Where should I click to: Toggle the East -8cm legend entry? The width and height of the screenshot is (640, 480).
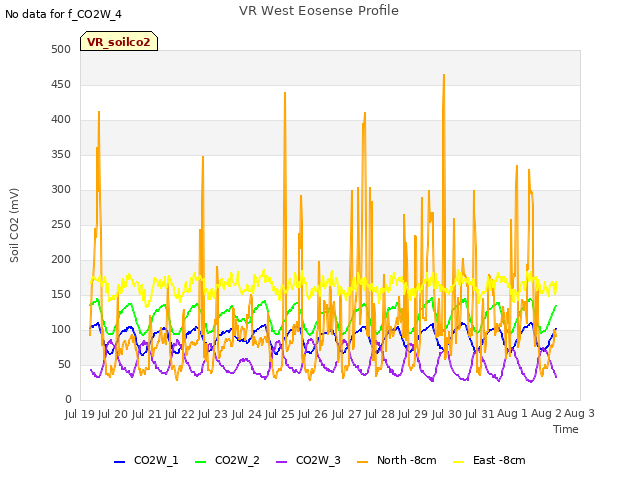point(489,460)
